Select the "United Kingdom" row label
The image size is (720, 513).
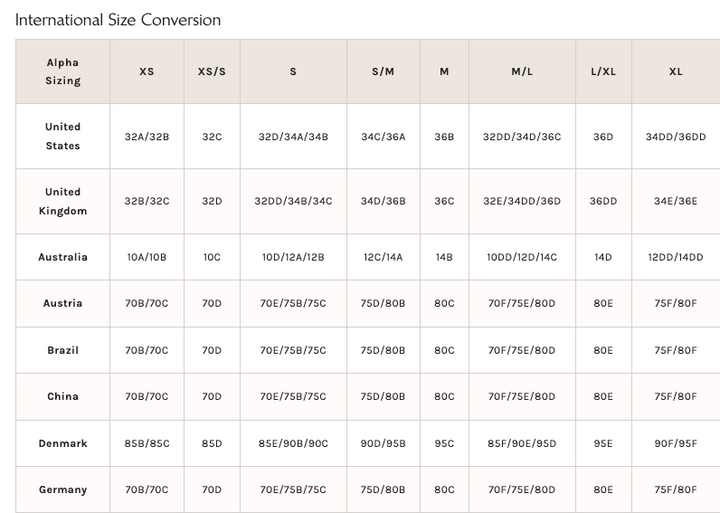(x=62, y=201)
